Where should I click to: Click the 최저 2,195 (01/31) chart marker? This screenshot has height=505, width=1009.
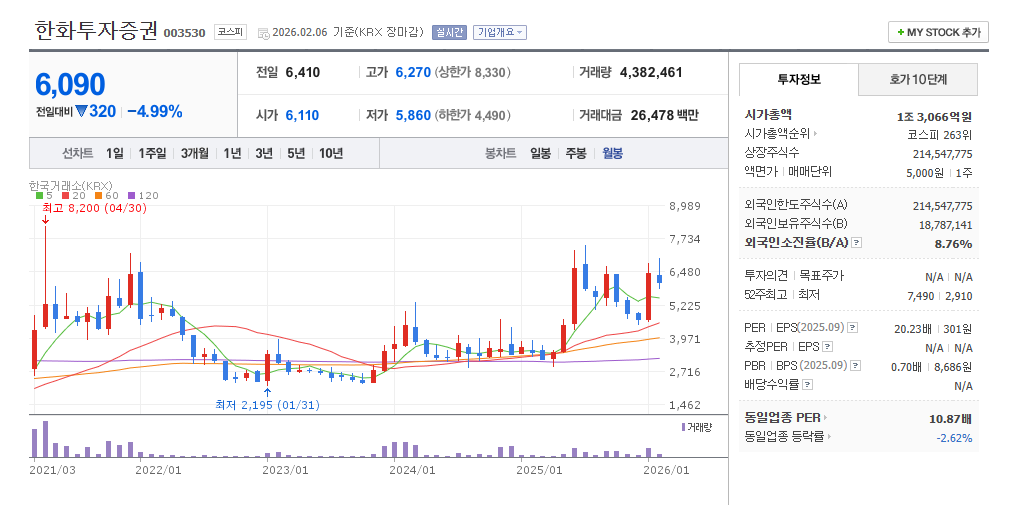[267, 405]
